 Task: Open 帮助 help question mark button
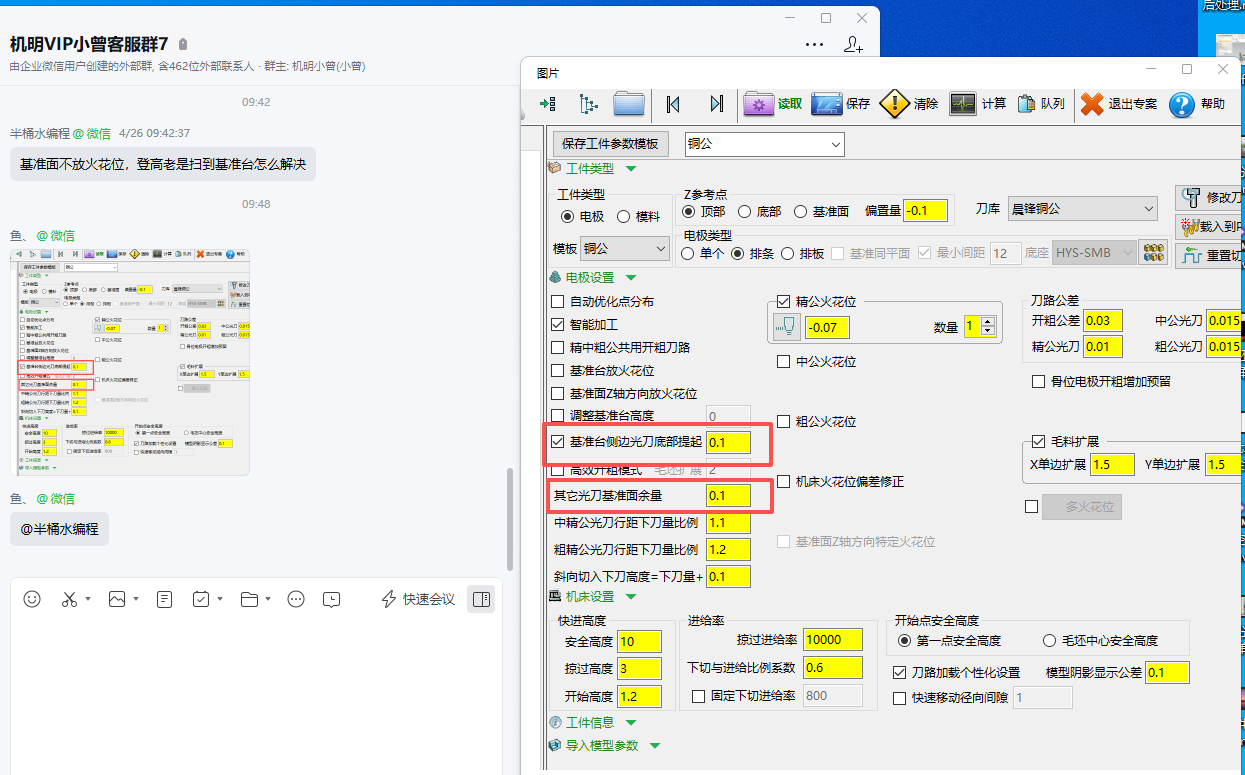click(x=1196, y=104)
